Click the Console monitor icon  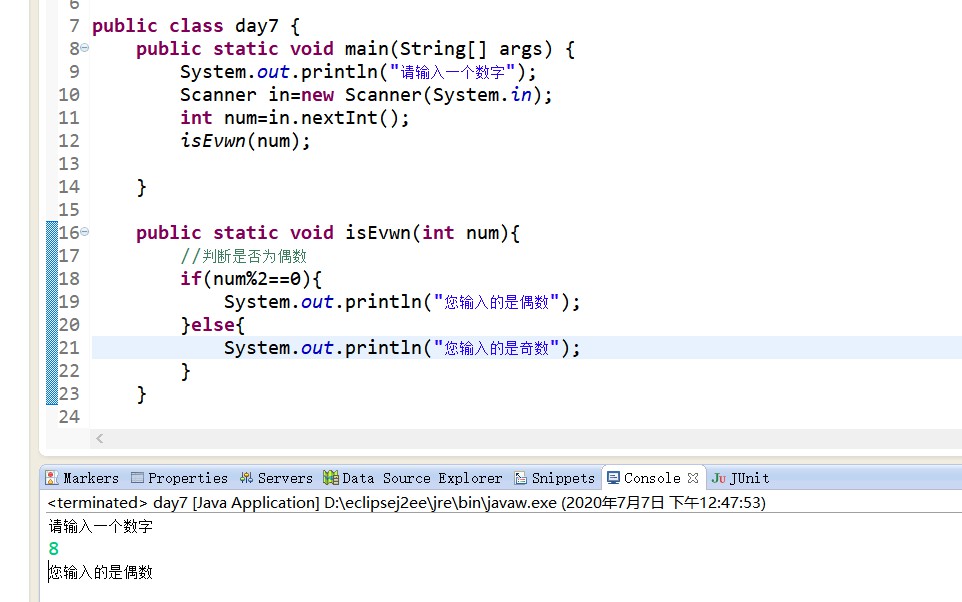(x=613, y=478)
